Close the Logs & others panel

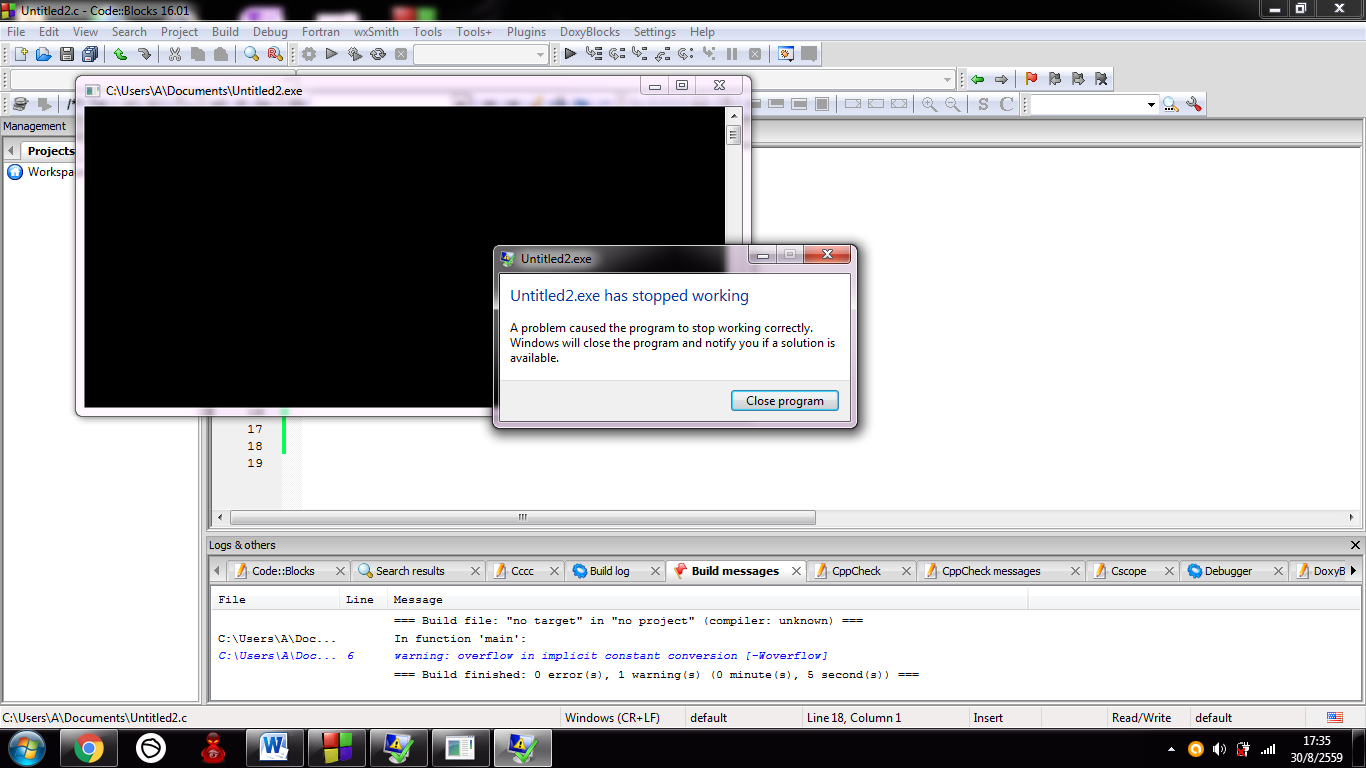pos(1356,545)
